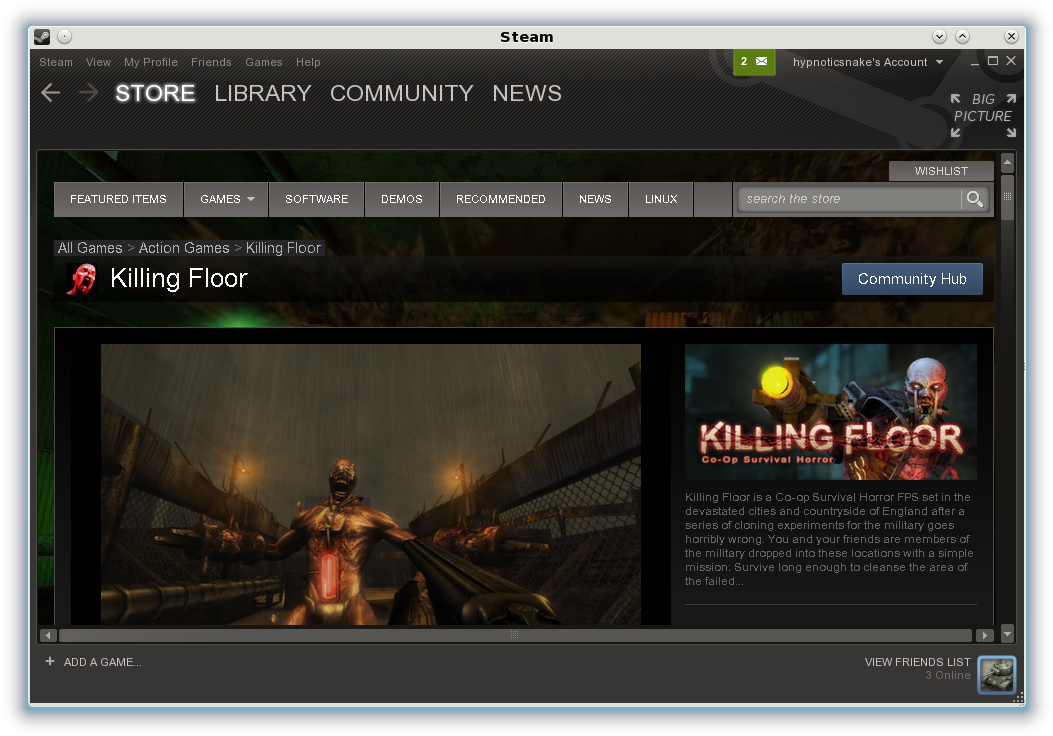Click the vertical scrollbar up arrow

click(x=1007, y=163)
